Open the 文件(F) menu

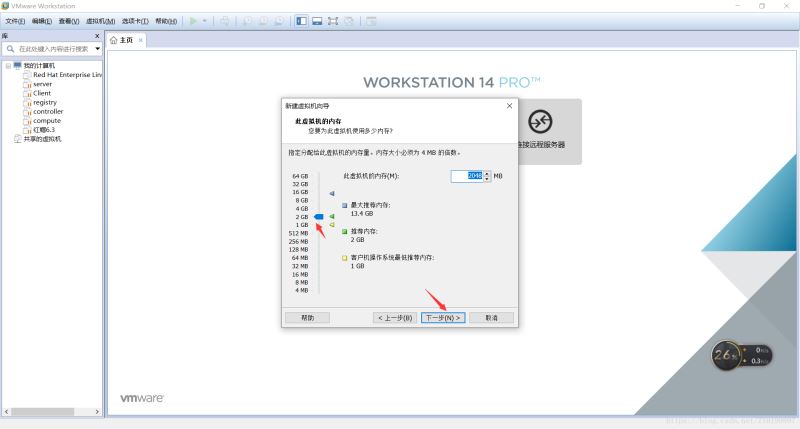point(15,21)
